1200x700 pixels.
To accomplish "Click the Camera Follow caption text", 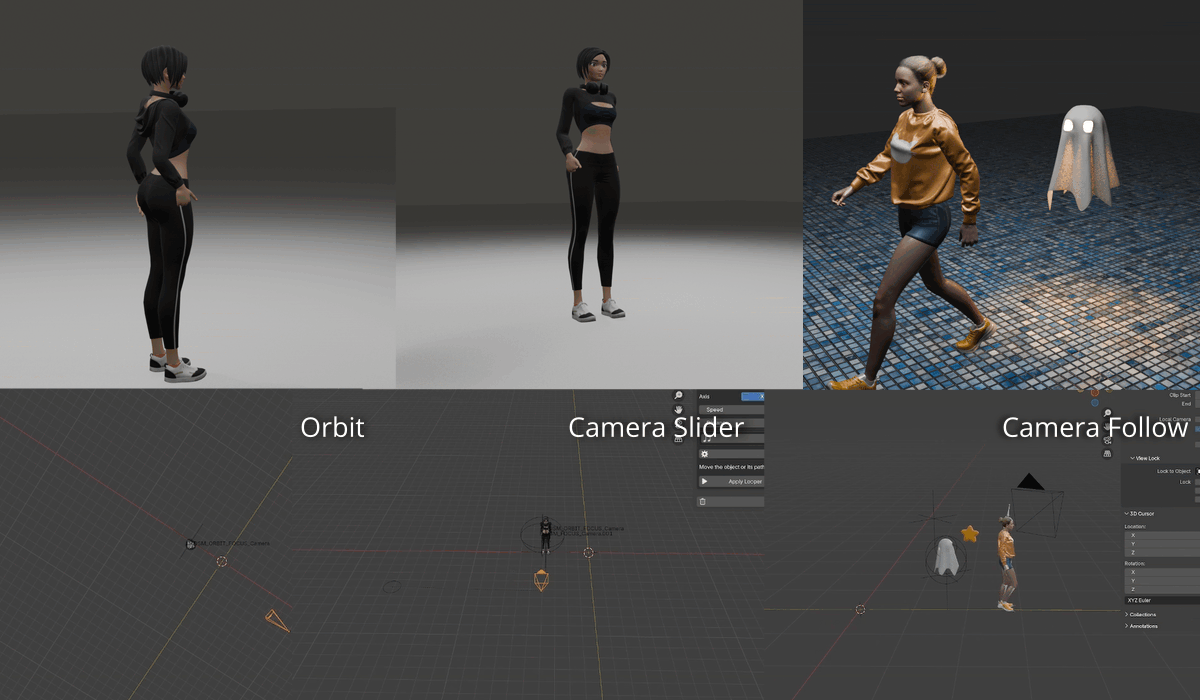I will pos(1095,428).
